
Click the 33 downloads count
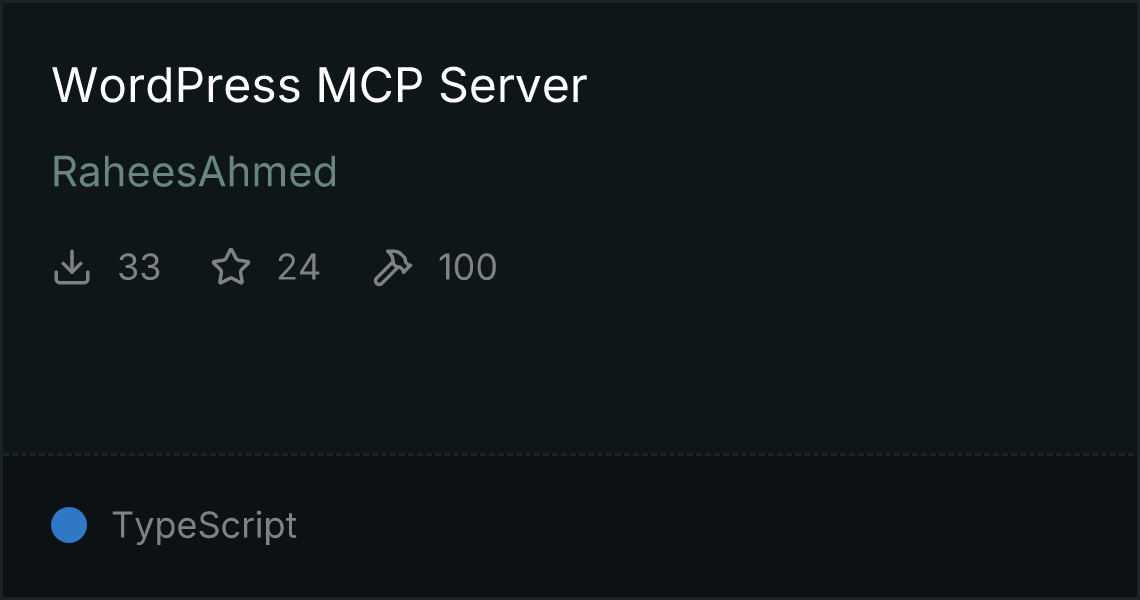[x=139, y=267]
